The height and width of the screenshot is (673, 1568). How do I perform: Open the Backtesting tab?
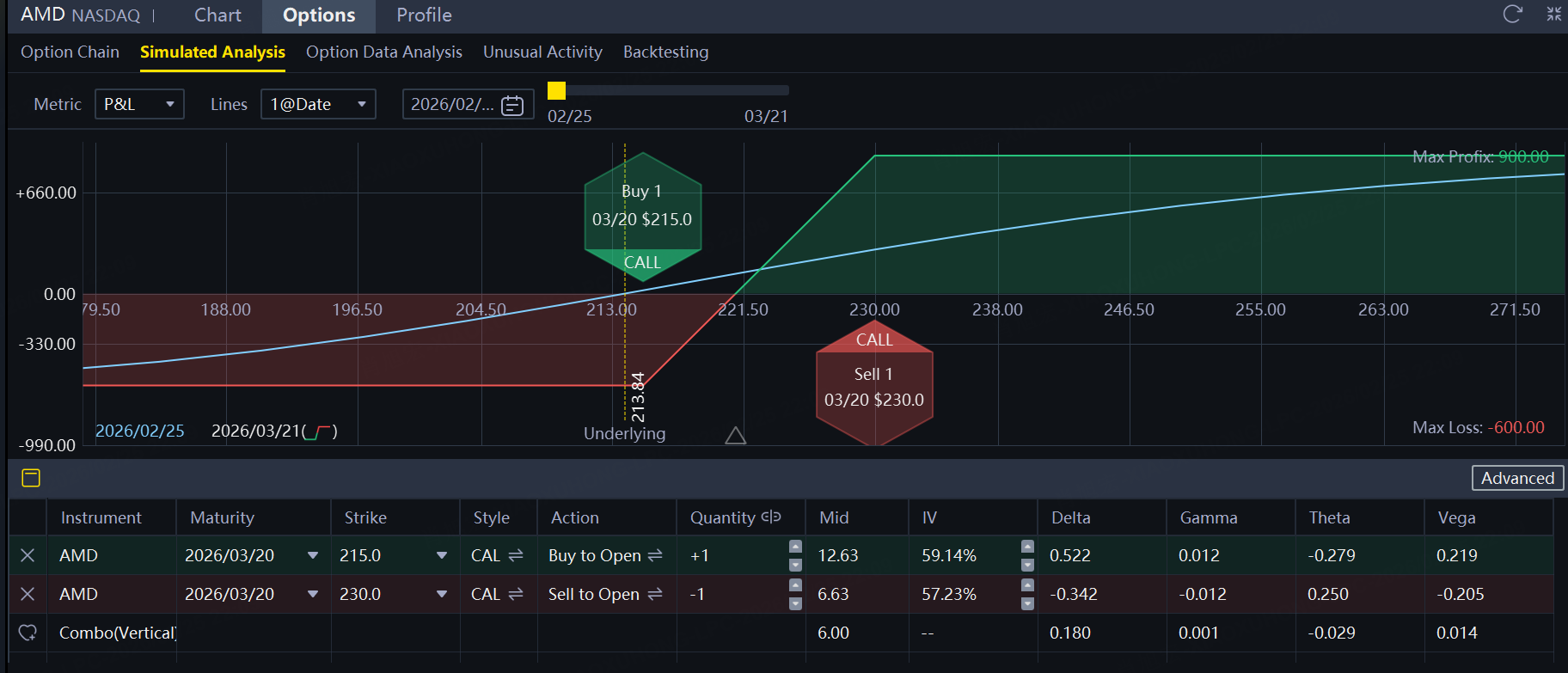coord(665,52)
